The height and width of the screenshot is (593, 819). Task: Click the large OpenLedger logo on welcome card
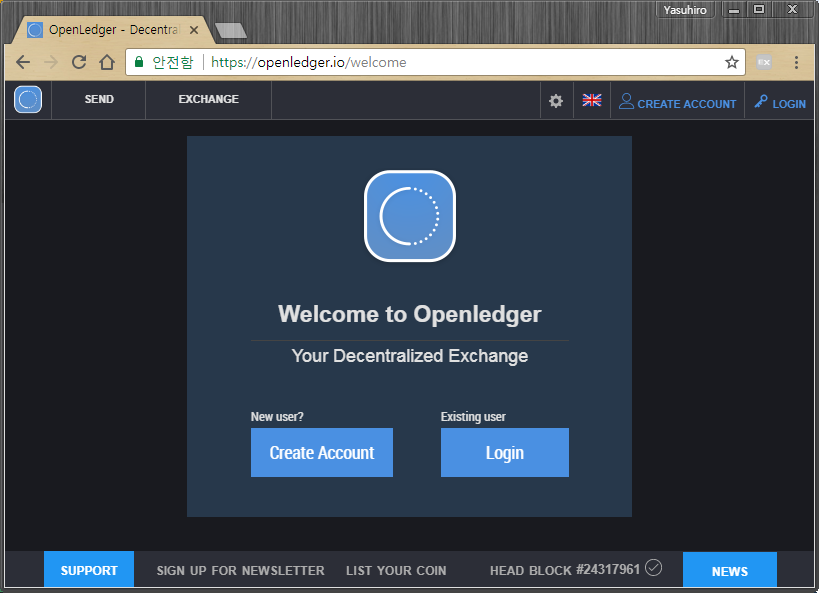tap(410, 216)
